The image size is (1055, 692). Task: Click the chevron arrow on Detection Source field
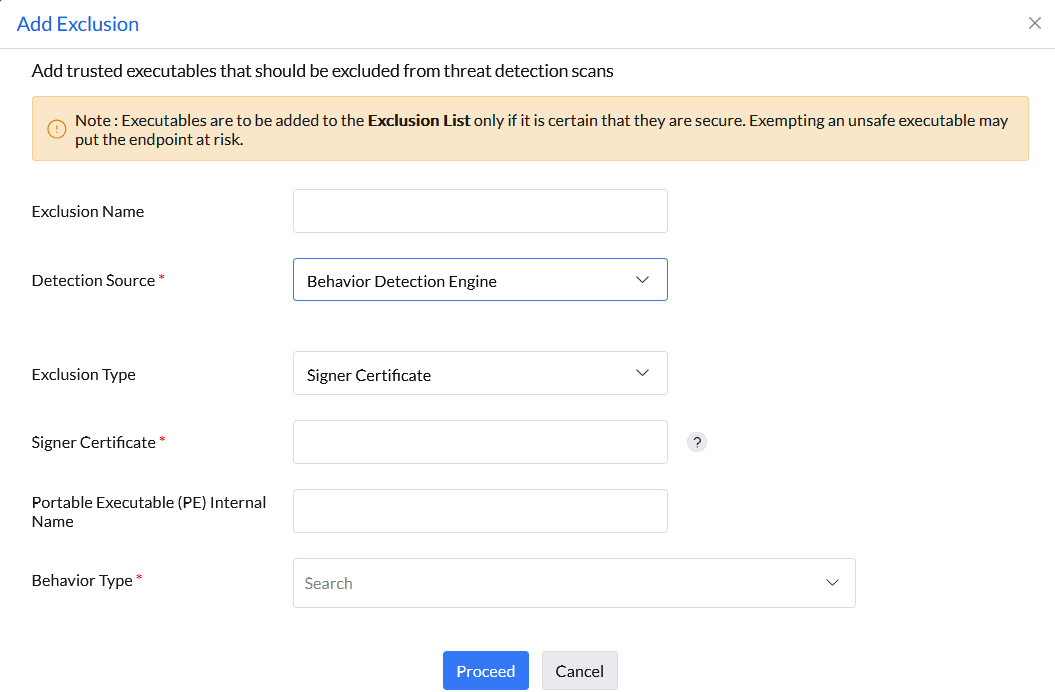pyautogui.click(x=643, y=280)
